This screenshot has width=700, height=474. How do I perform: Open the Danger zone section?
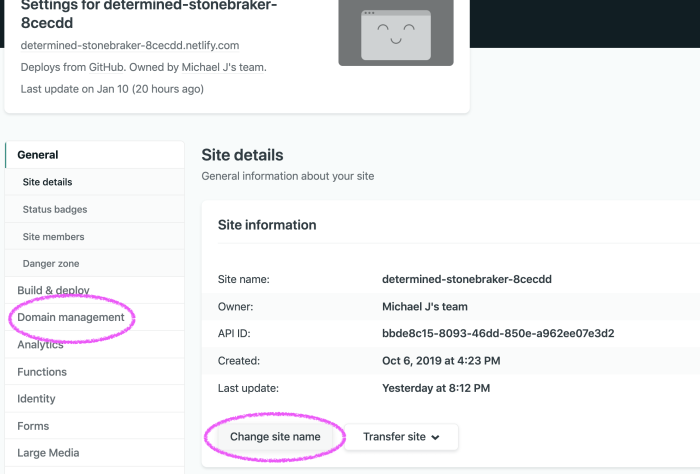click(94, 264)
